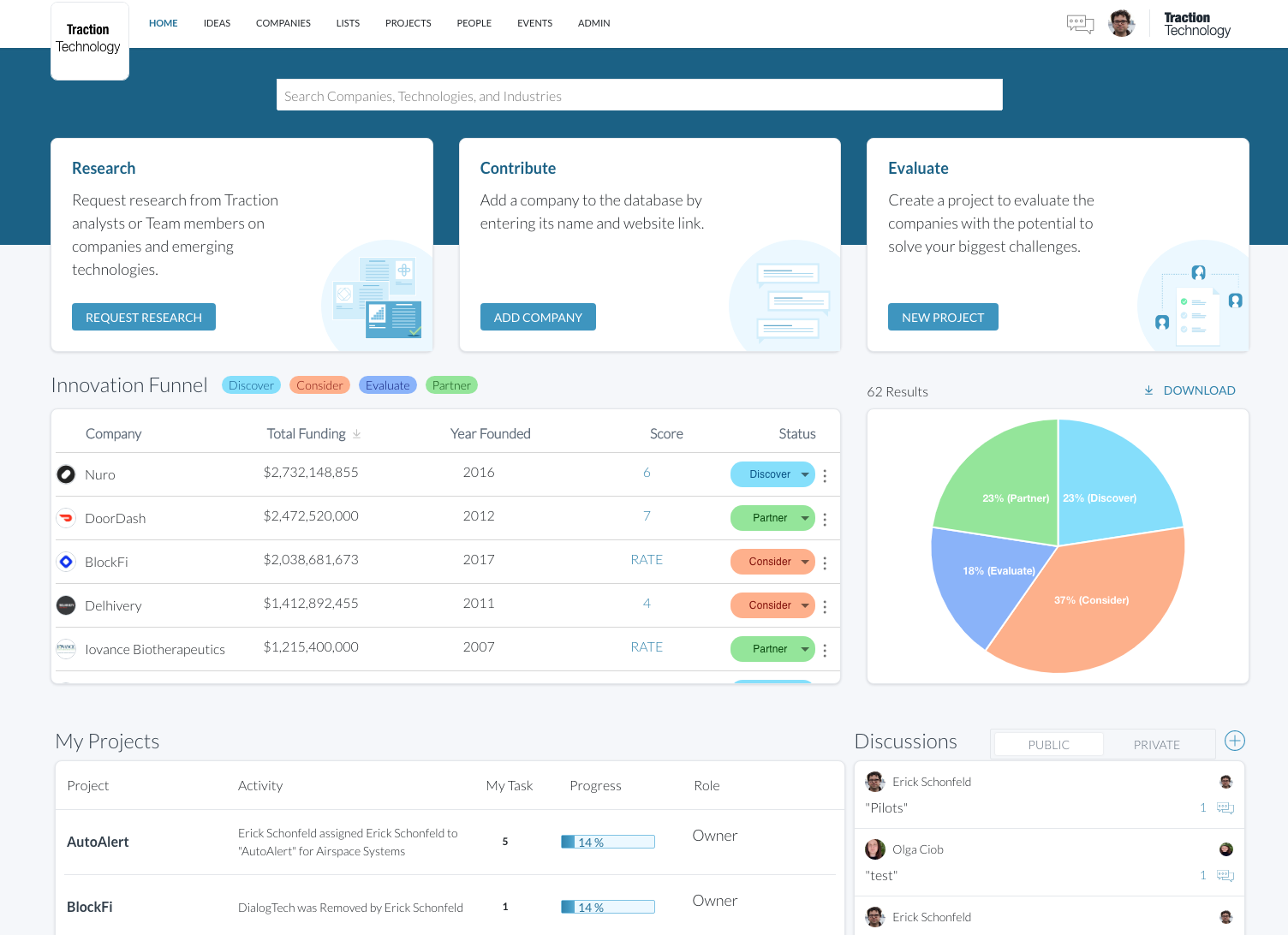Click RATE score link for Iovance Biotherapeutics

click(x=647, y=647)
